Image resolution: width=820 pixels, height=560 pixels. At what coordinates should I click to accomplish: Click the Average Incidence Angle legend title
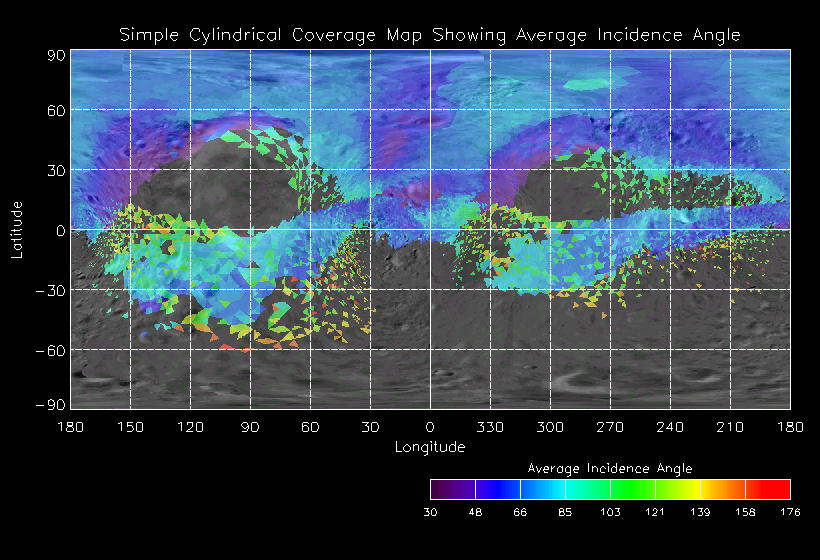[x=610, y=468]
